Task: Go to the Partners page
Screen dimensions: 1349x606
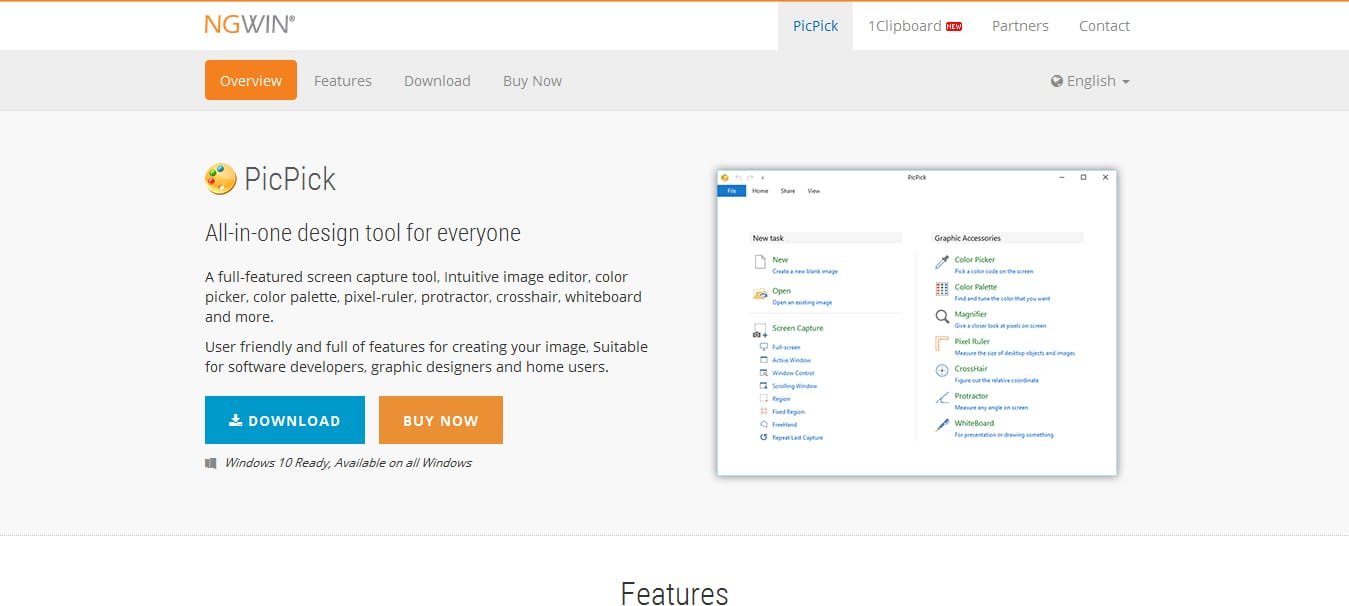Action: click(1020, 26)
